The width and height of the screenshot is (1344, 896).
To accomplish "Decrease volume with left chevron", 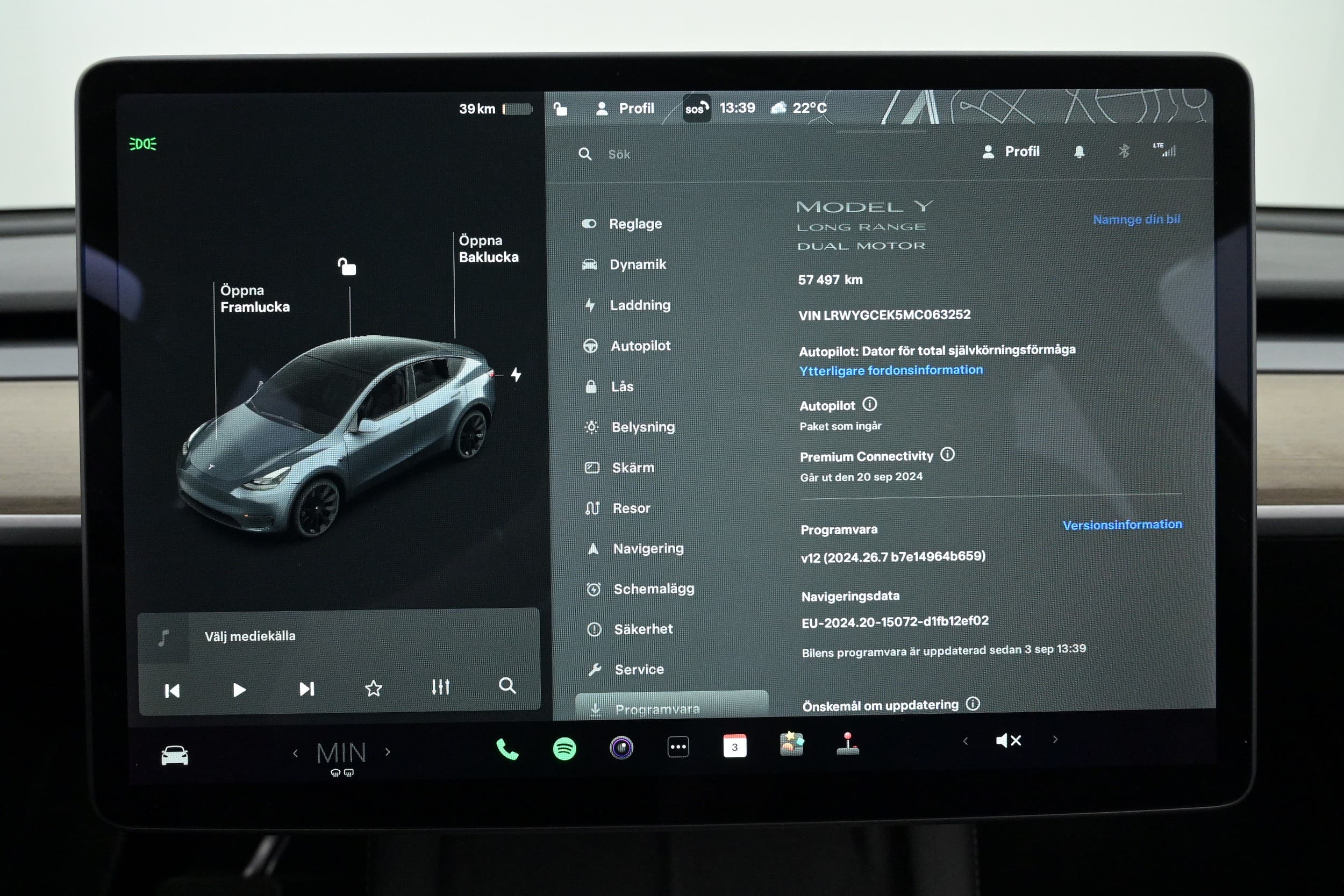I will [965, 741].
